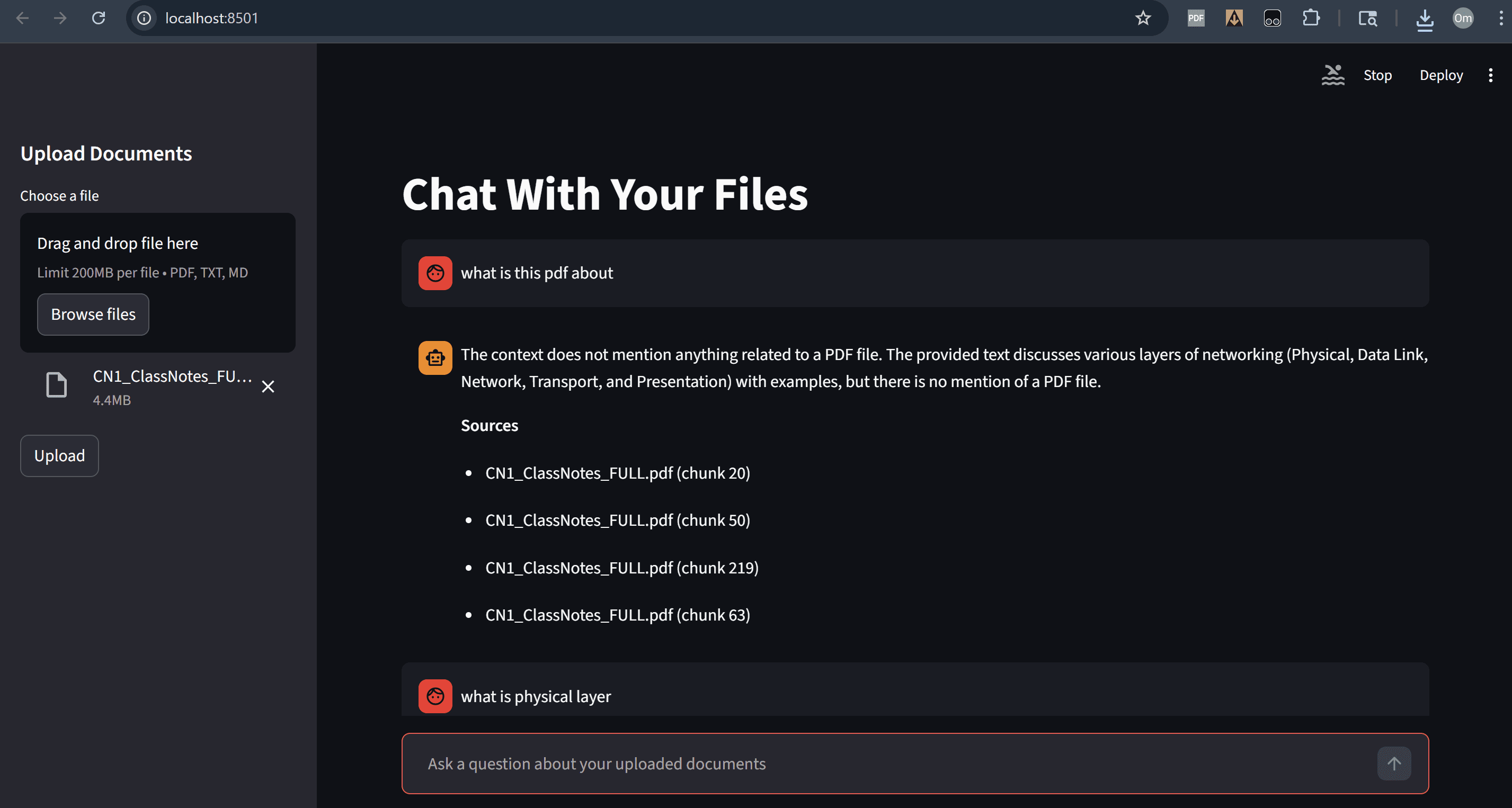Click the Browse files button

93,315
